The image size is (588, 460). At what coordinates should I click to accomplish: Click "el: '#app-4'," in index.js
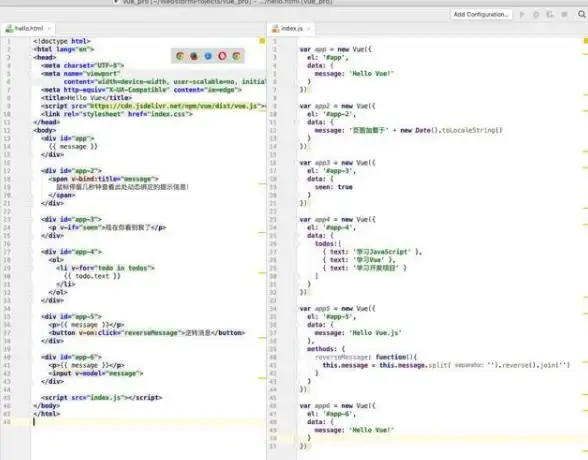(332, 228)
